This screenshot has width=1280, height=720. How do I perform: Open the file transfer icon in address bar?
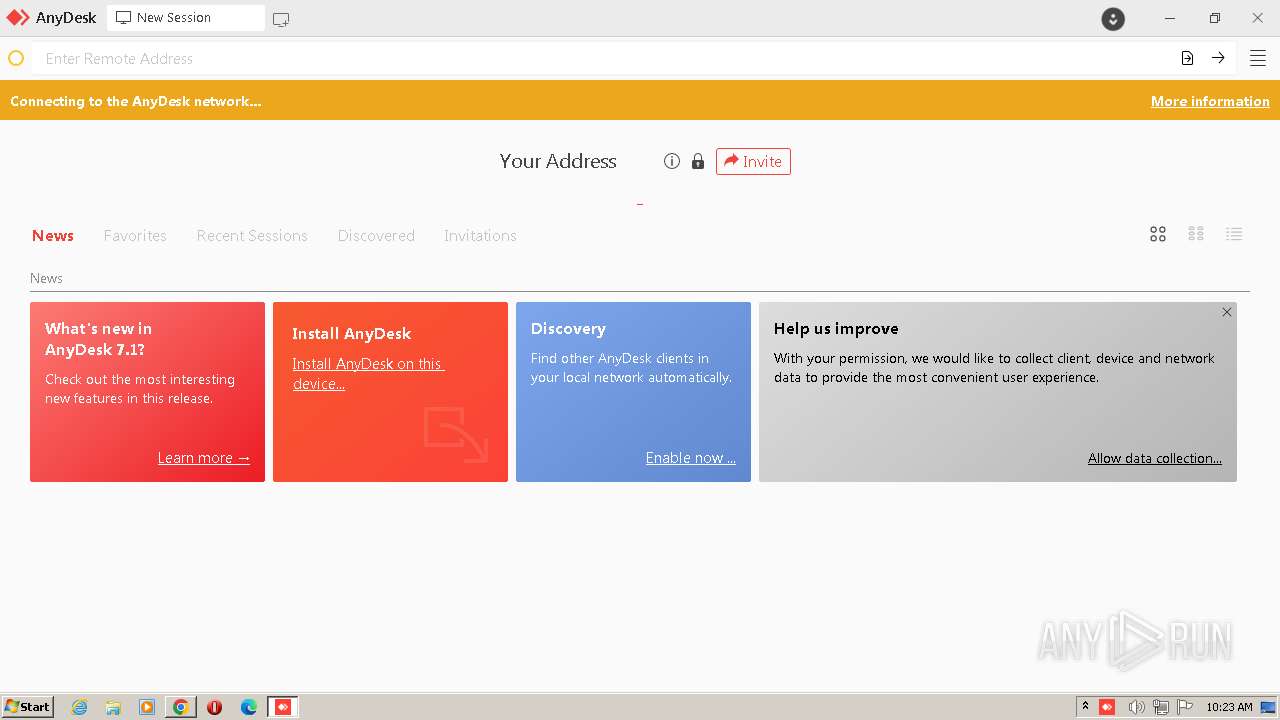click(x=1187, y=58)
